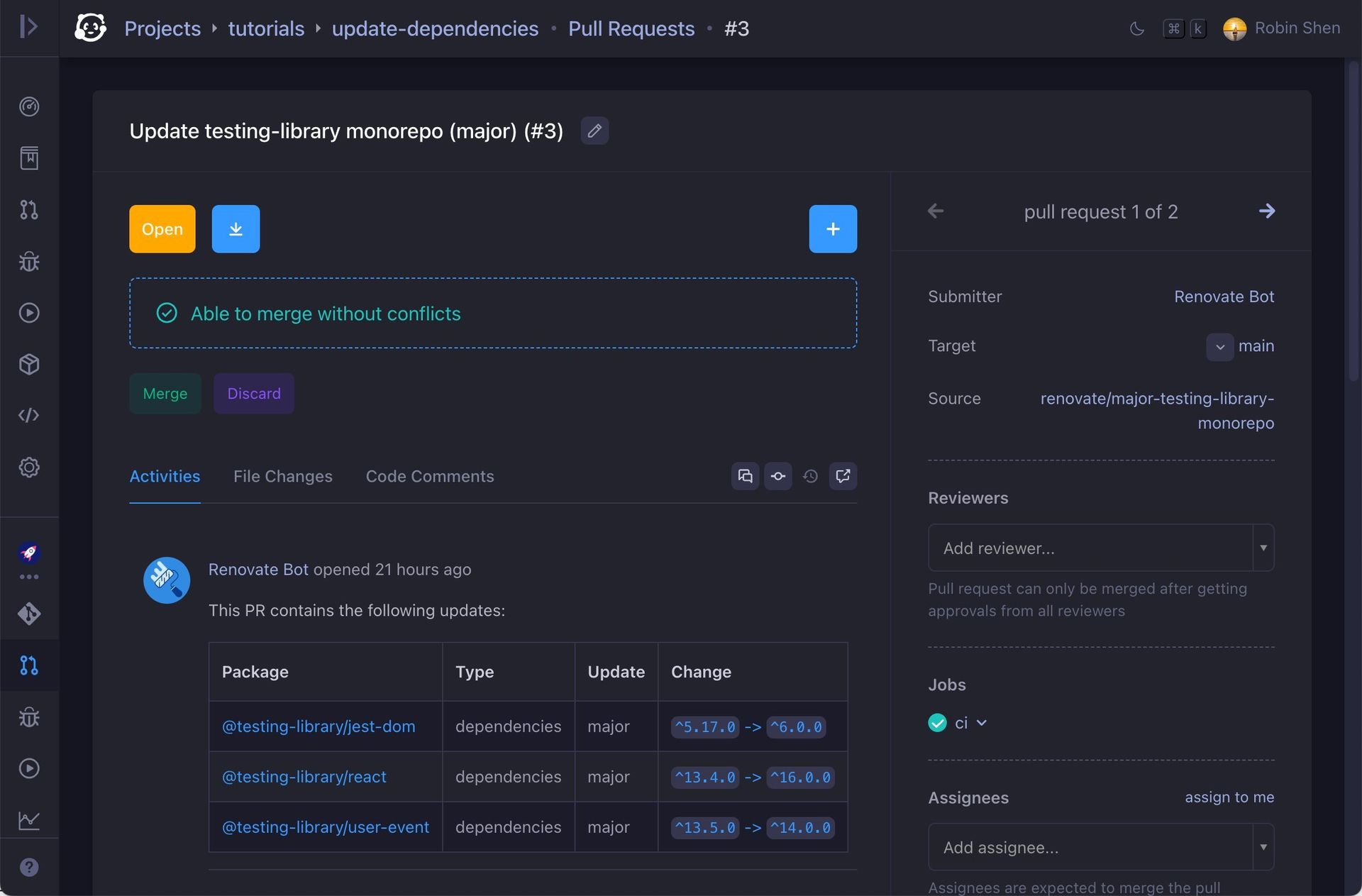Viewport: 1362px width, 896px height.
Task: Click the sidebar package (cube) icon
Action: (x=29, y=365)
